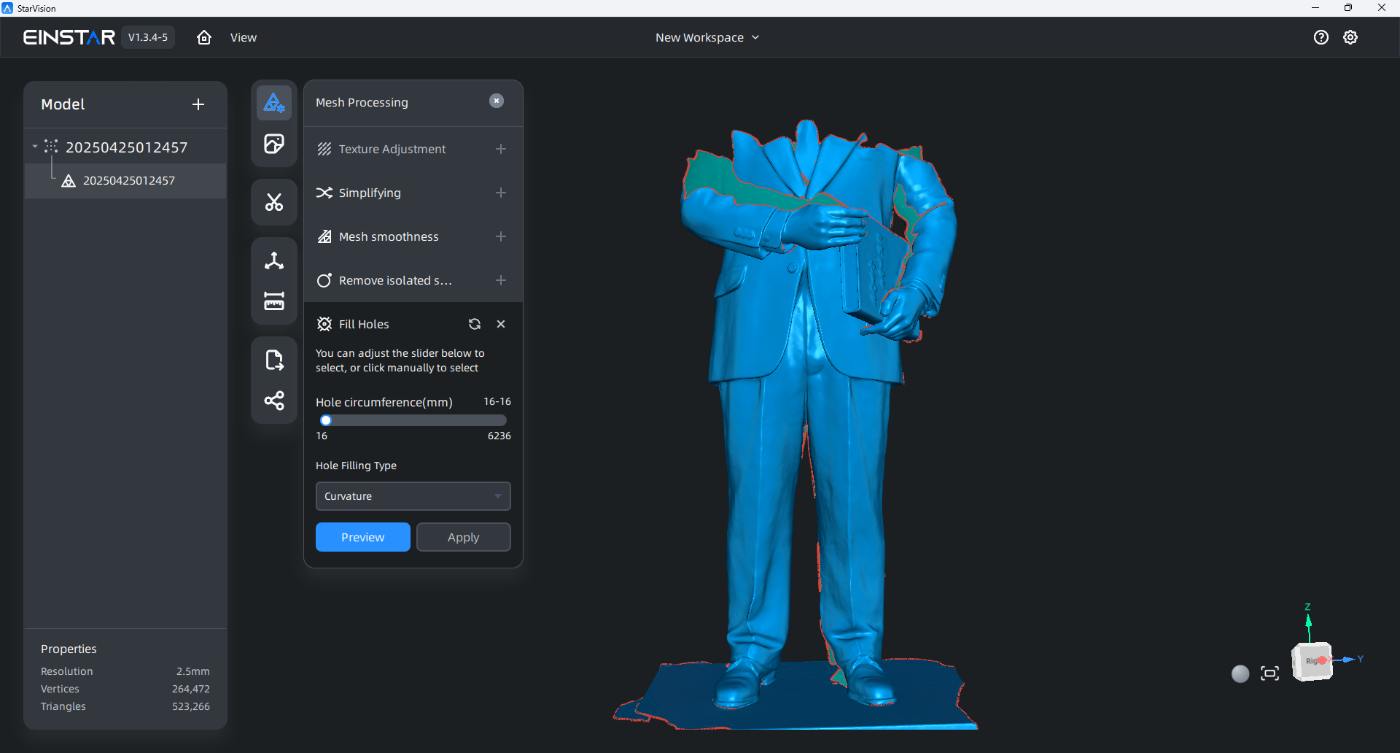This screenshot has width=1400, height=753.
Task: Click the V1.3.4-5 version badge
Action: tap(148, 37)
